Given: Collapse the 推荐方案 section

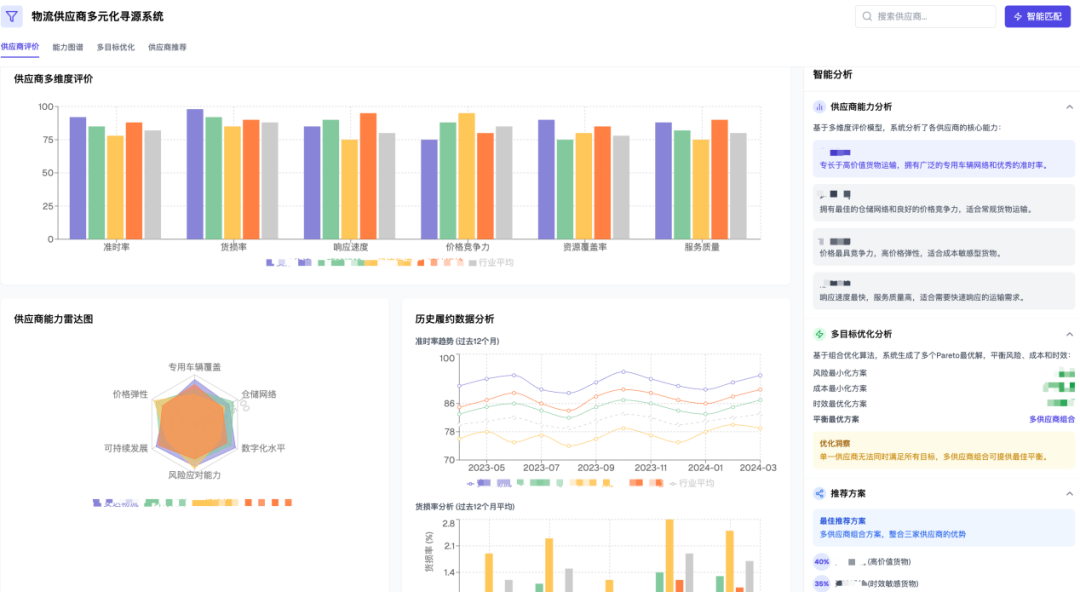Looking at the screenshot, I should [x=1069, y=493].
